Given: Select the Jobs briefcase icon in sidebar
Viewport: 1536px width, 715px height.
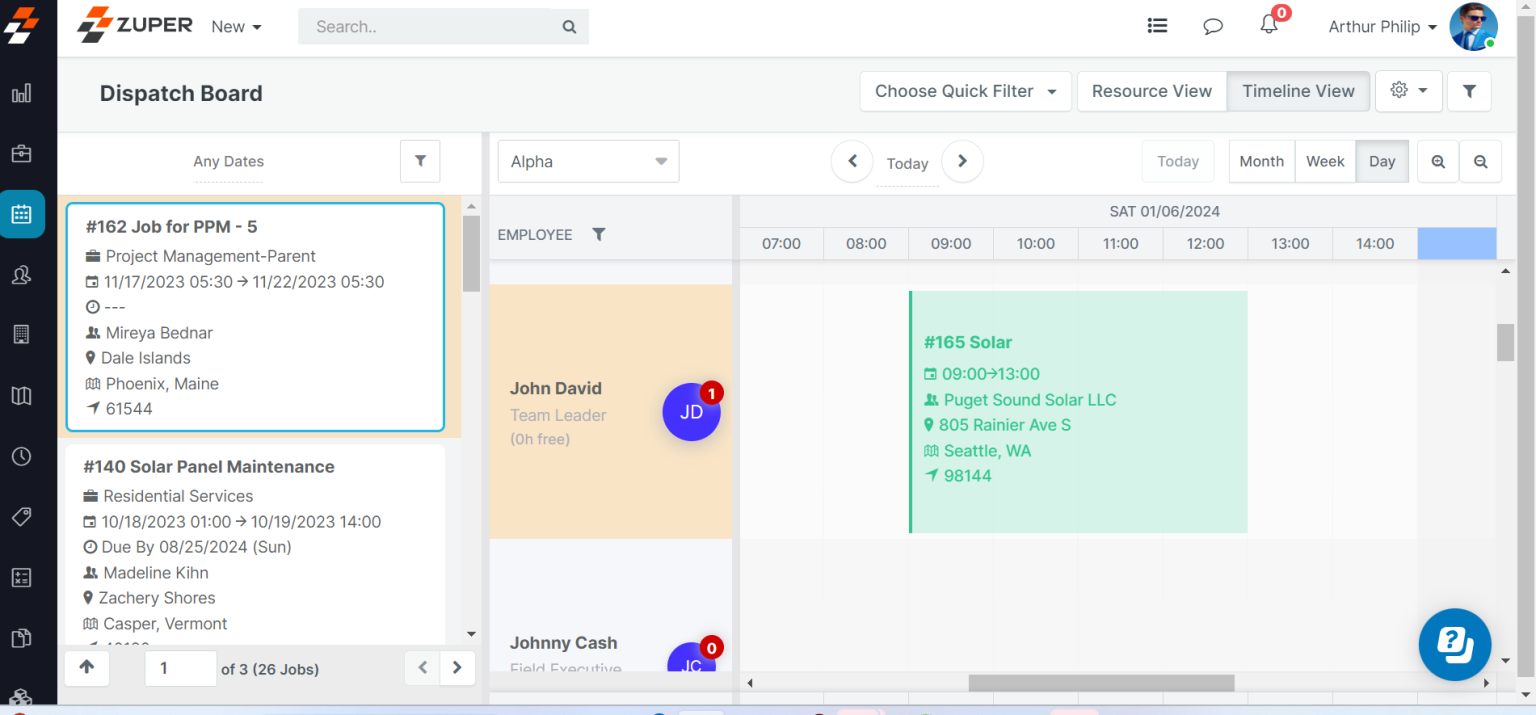Looking at the screenshot, I should [22, 153].
